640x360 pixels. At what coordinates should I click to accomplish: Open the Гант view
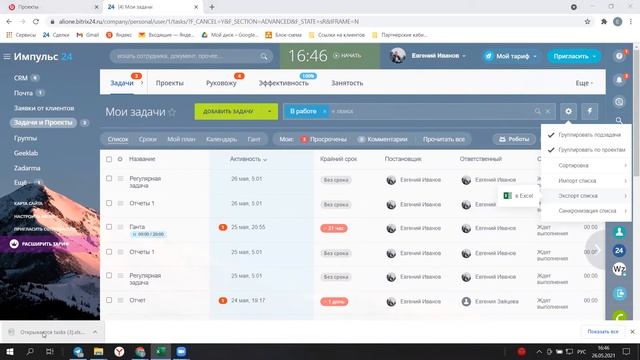click(253, 139)
